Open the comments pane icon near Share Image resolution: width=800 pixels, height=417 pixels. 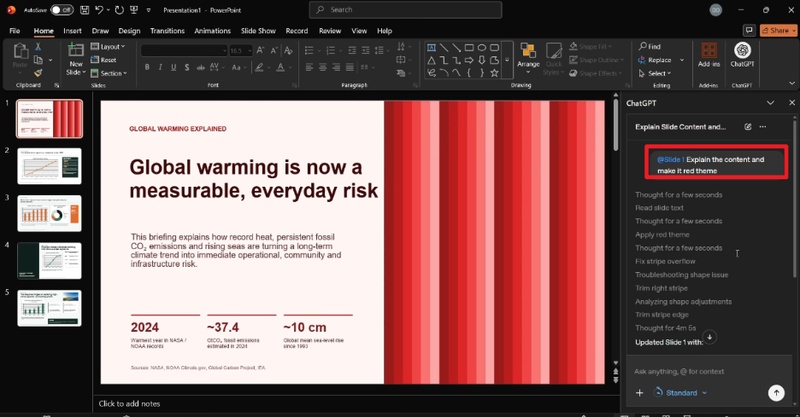tap(748, 30)
